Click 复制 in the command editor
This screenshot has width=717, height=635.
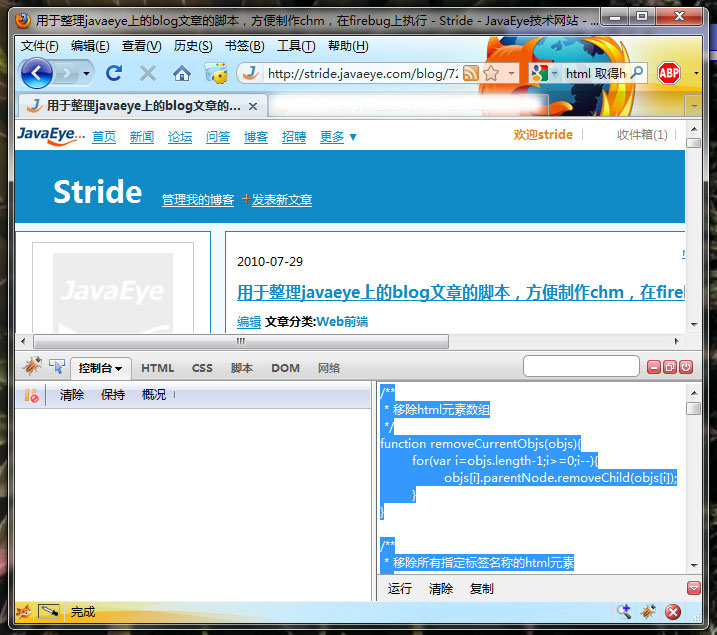point(482,589)
